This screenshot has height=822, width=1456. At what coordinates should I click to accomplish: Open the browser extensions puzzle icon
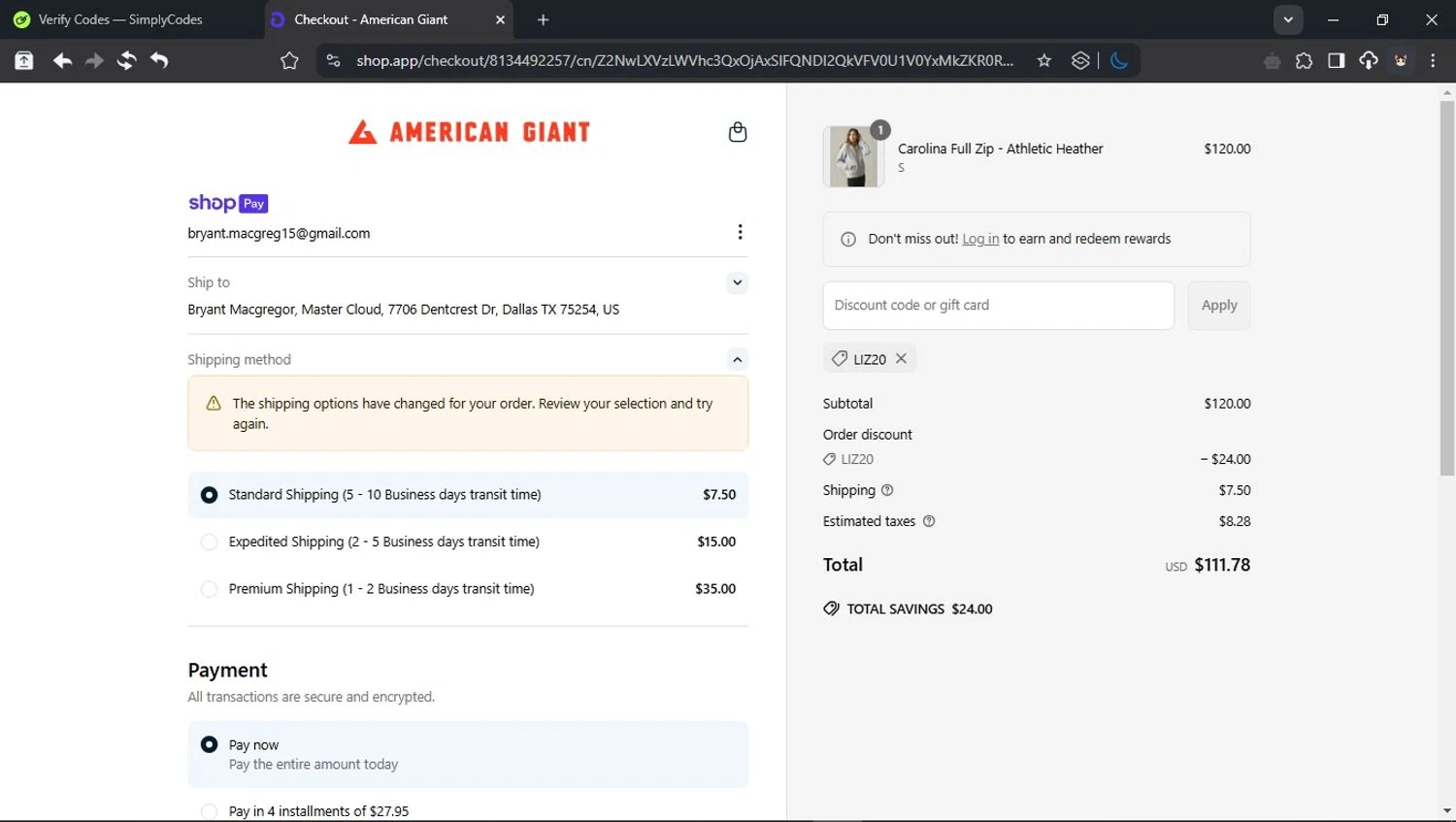pyautogui.click(x=1304, y=60)
